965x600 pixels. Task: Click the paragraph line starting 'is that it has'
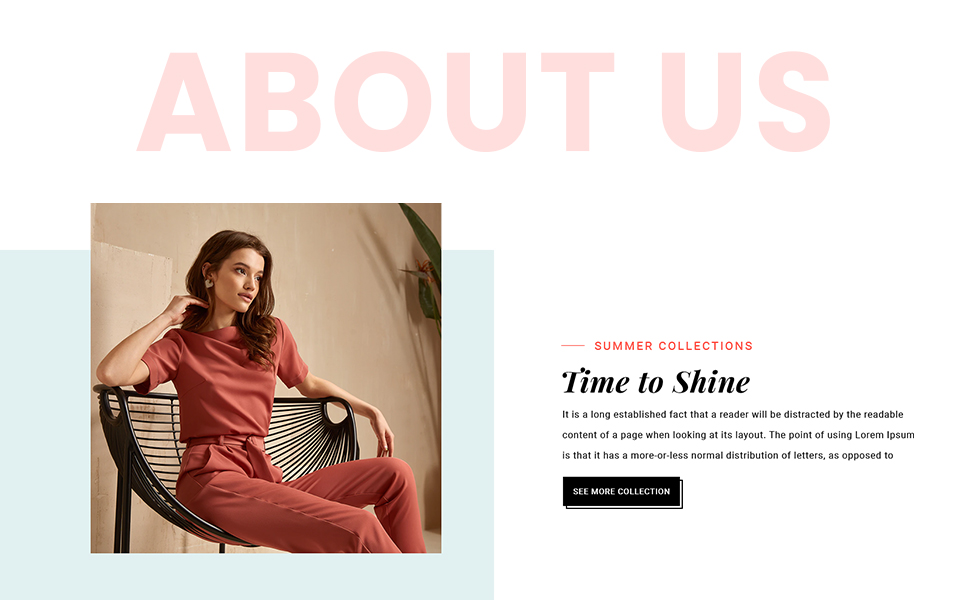[727, 455]
